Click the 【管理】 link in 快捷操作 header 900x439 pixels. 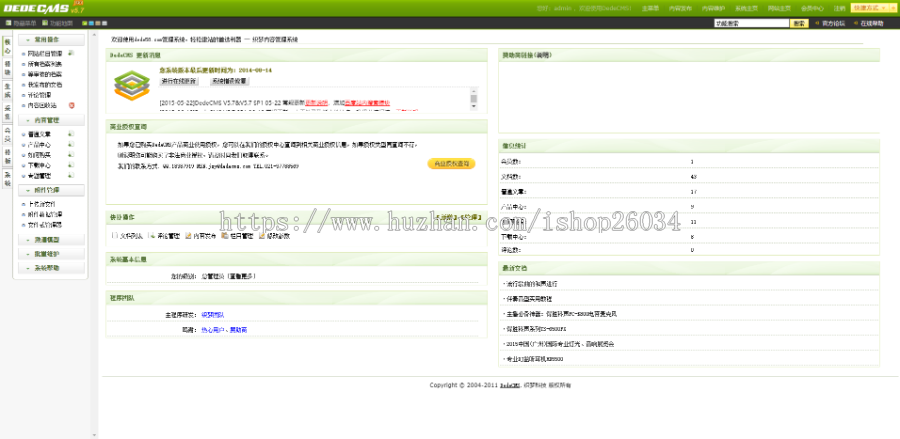(472, 217)
